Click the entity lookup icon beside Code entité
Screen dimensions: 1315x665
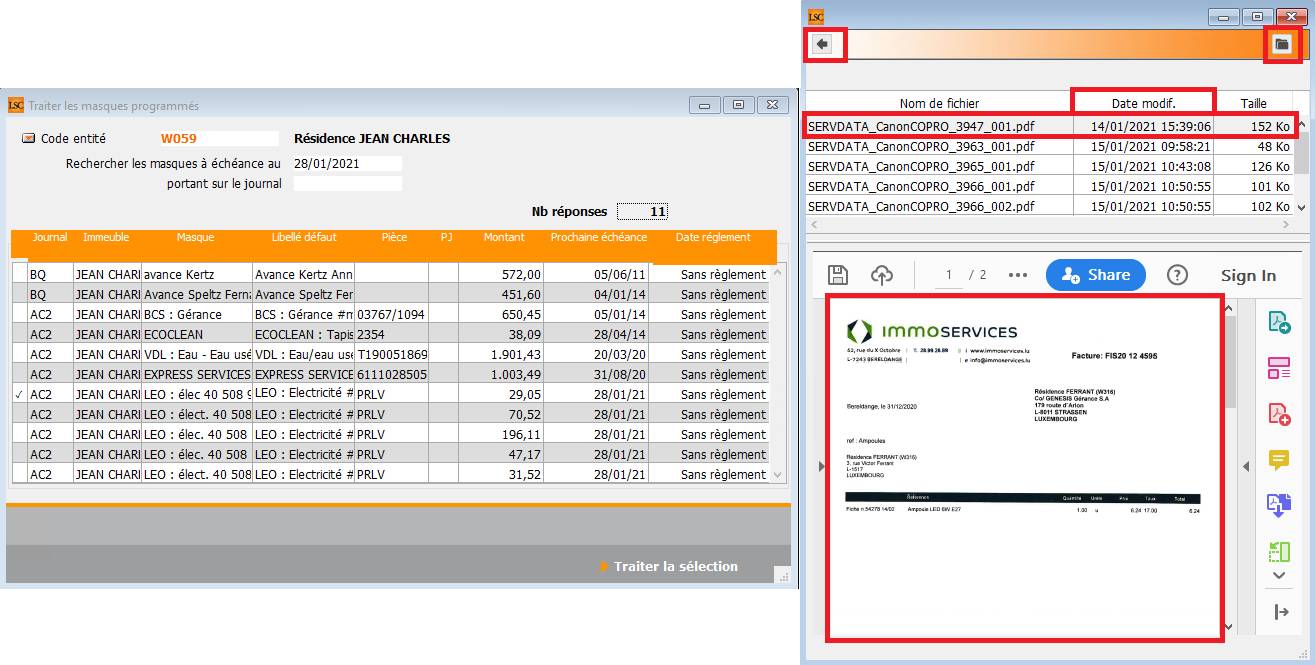[28, 139]
